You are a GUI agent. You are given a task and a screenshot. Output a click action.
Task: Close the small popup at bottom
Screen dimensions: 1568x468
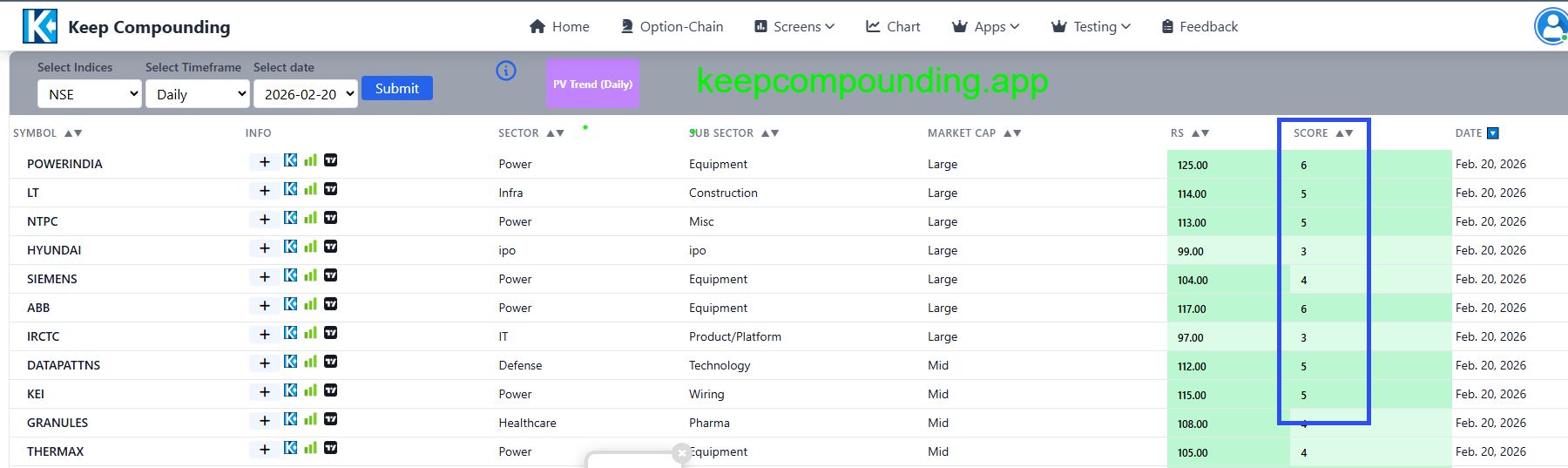681,452
